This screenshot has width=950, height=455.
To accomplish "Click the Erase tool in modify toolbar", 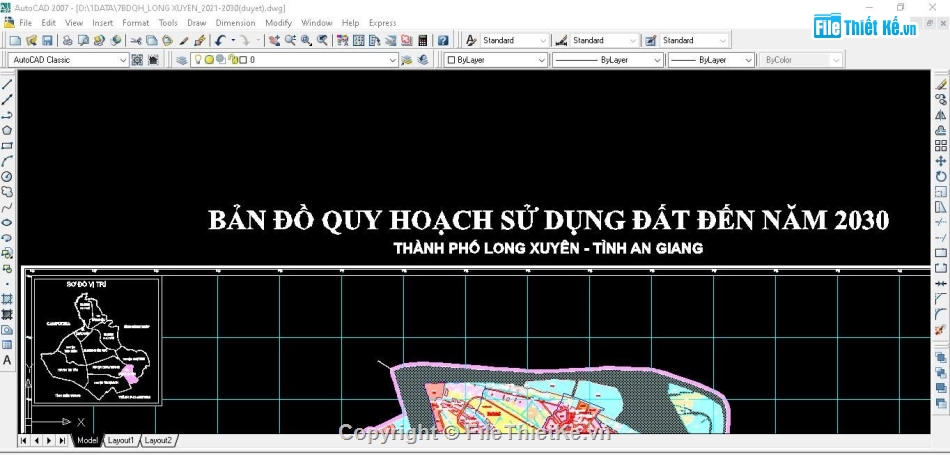I will [x=941, y=84].
